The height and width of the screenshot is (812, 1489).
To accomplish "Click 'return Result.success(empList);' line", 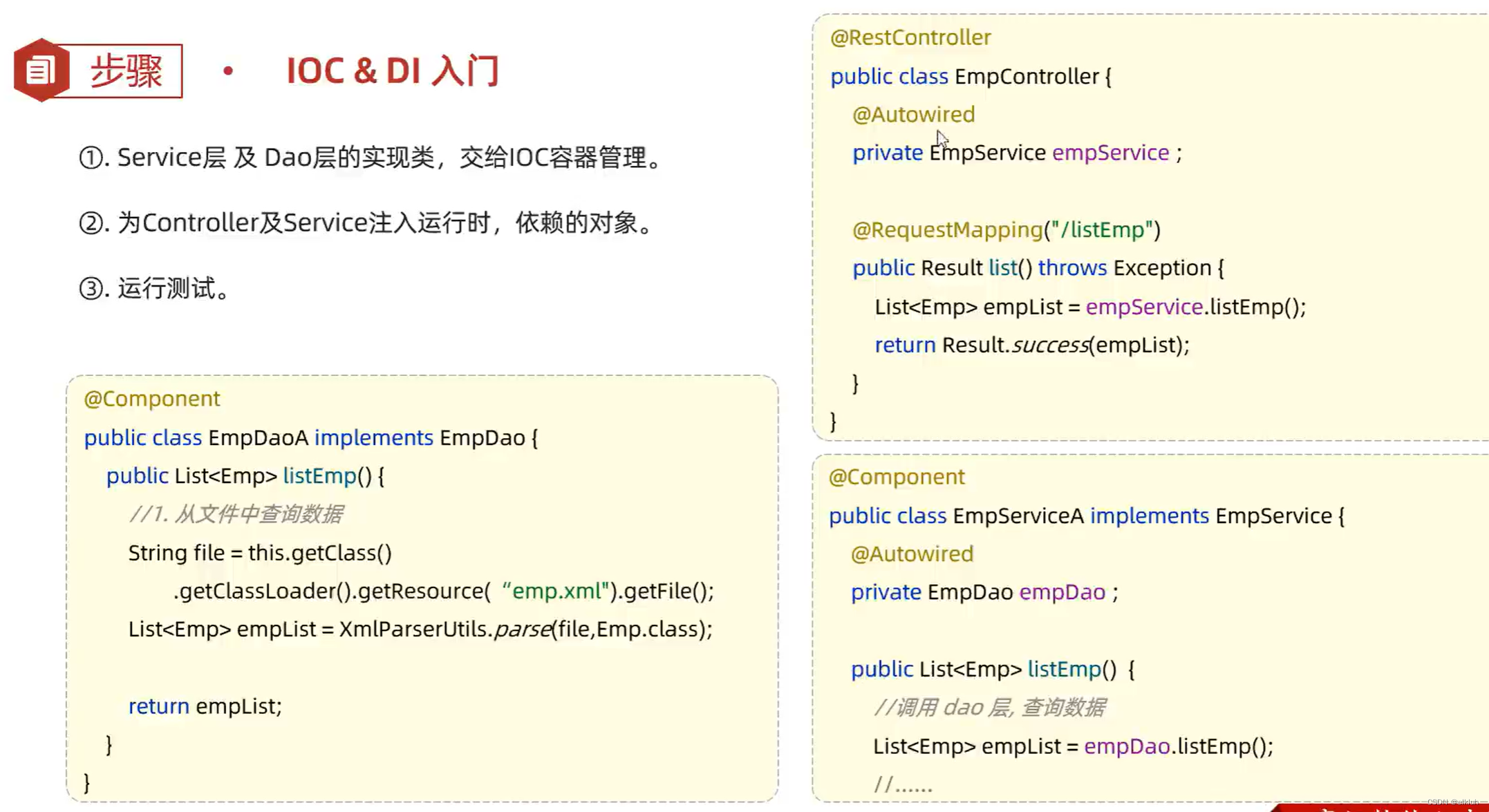I will click(1032, 345).
